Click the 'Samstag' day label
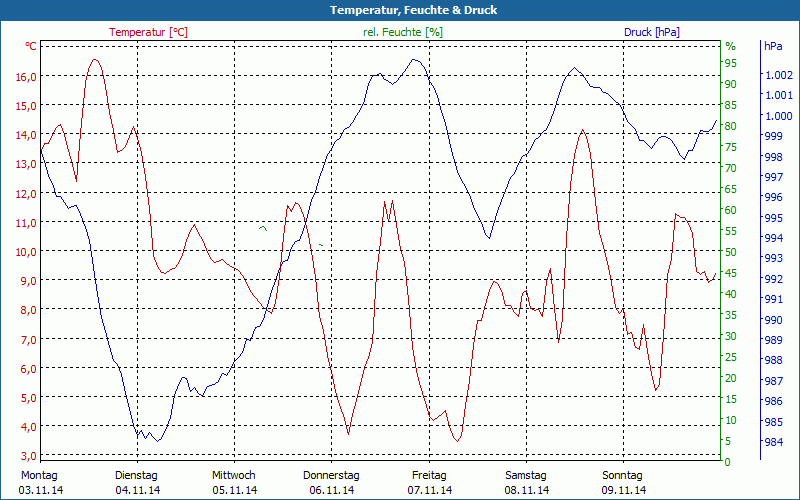Screen dimensions: 800x500 point(526,476)
